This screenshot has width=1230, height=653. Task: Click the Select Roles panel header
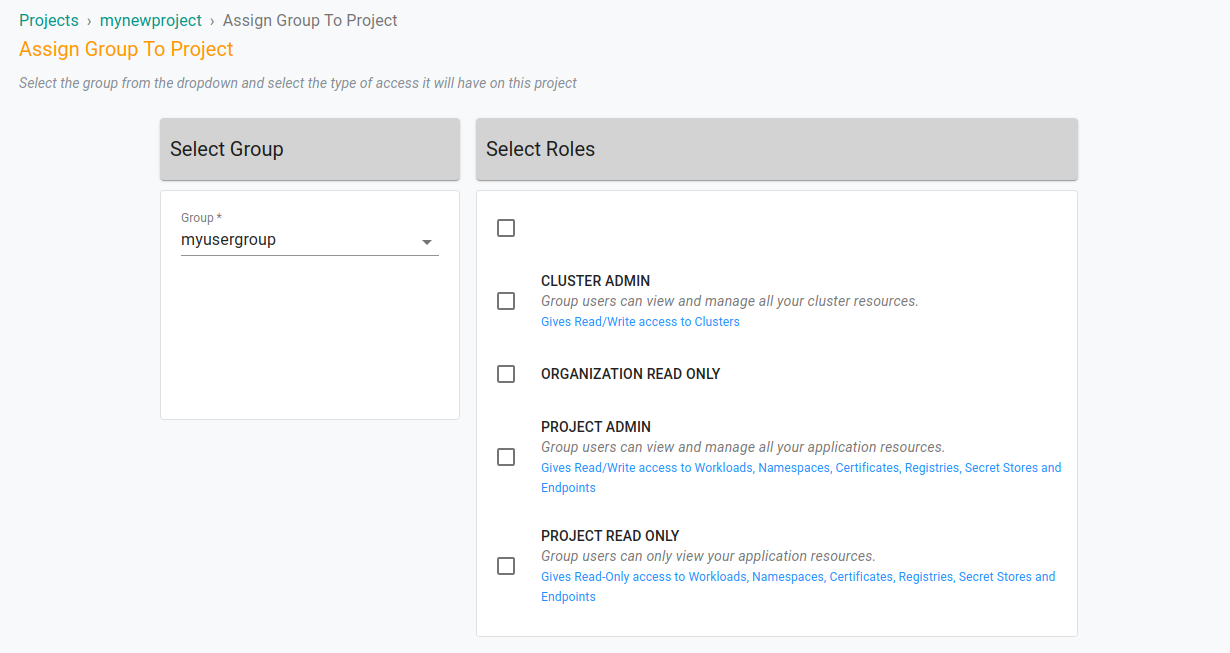coord(777,149)
